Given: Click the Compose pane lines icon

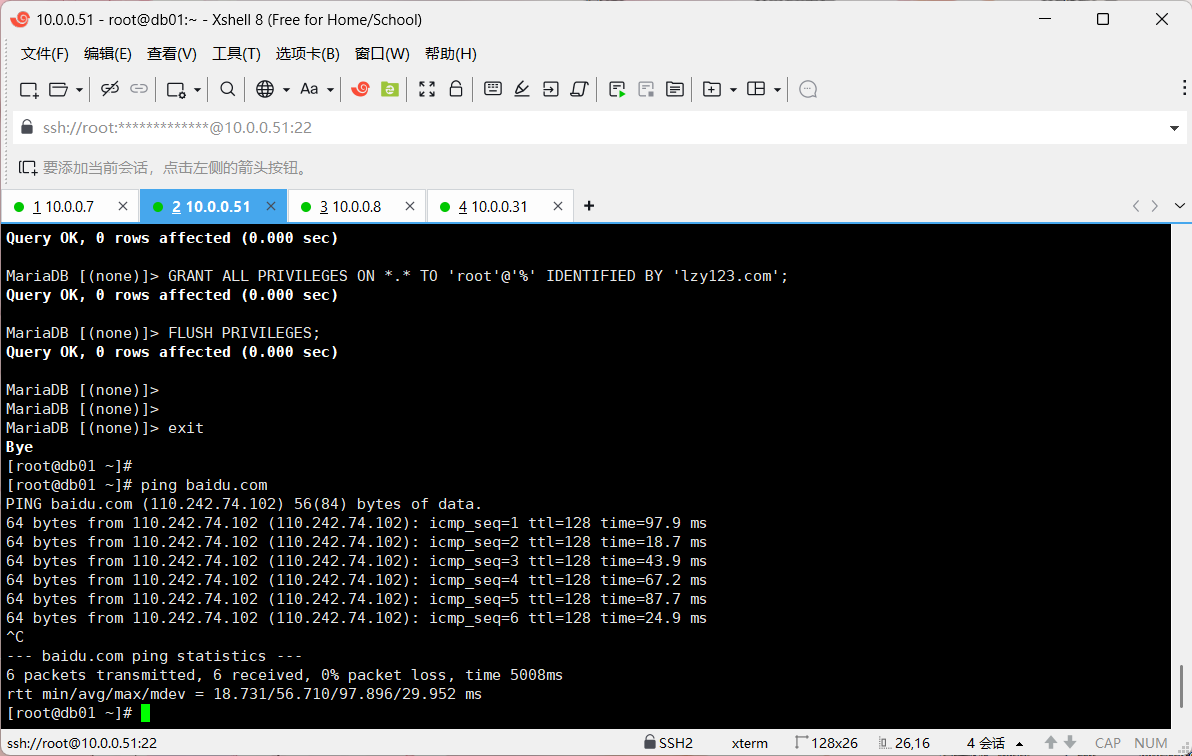Looking at the screenshot, I should (674, 90).
